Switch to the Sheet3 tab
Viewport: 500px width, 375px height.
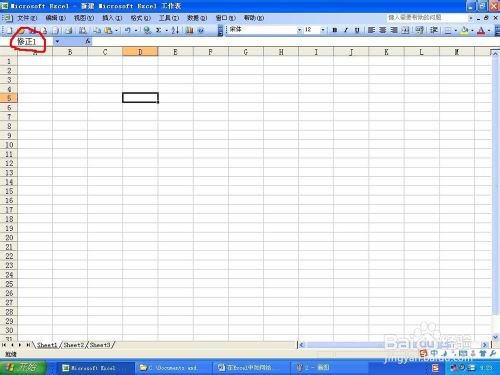click(100, 345)
